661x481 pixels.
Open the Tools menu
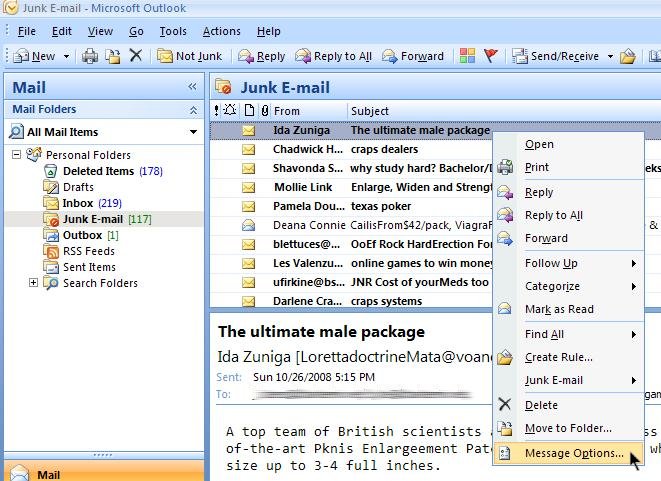click(173, 31)
